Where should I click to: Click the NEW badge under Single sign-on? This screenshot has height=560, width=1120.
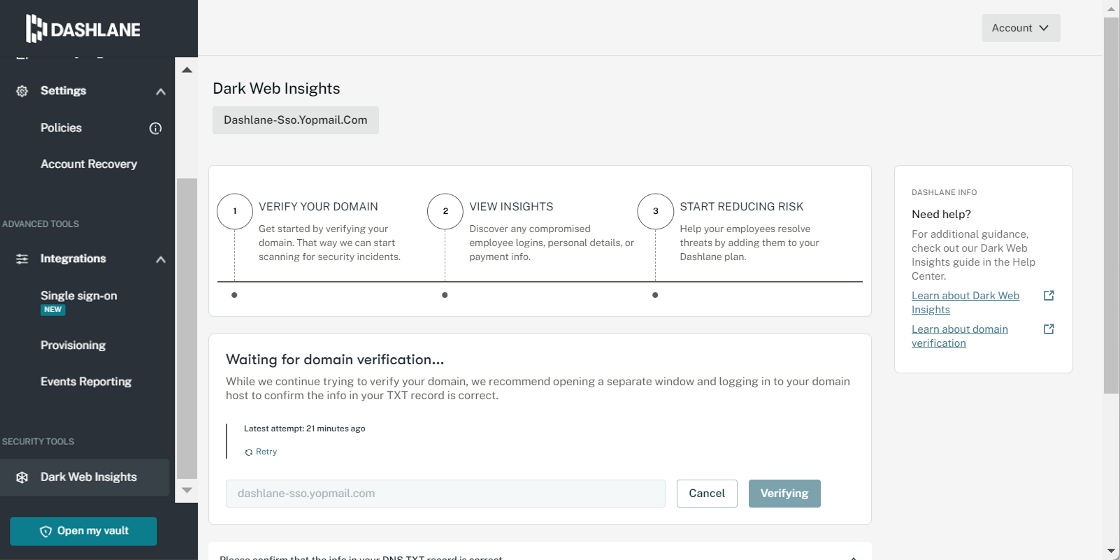(x=53, y=310)
